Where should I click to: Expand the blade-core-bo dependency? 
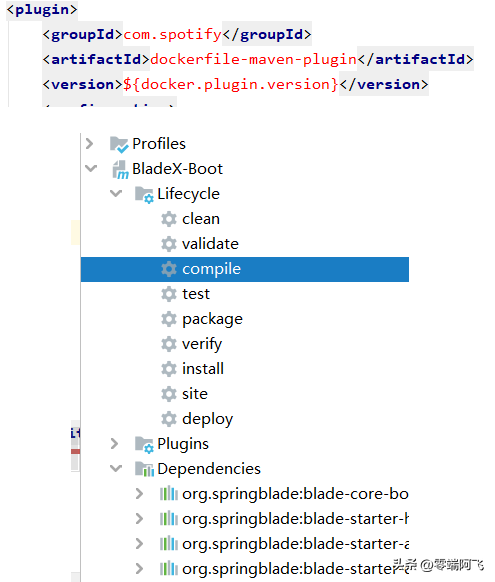[139, 494]
